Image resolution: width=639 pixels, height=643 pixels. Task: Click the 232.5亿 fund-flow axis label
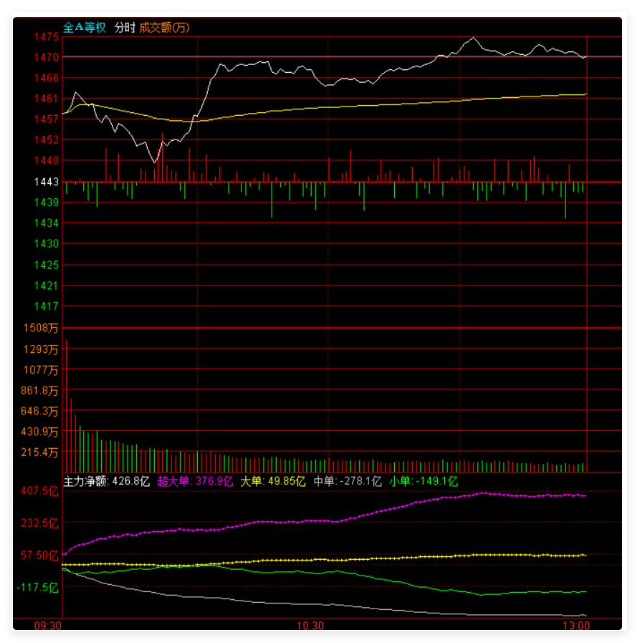pyautogui.click(x=39, y=523)
